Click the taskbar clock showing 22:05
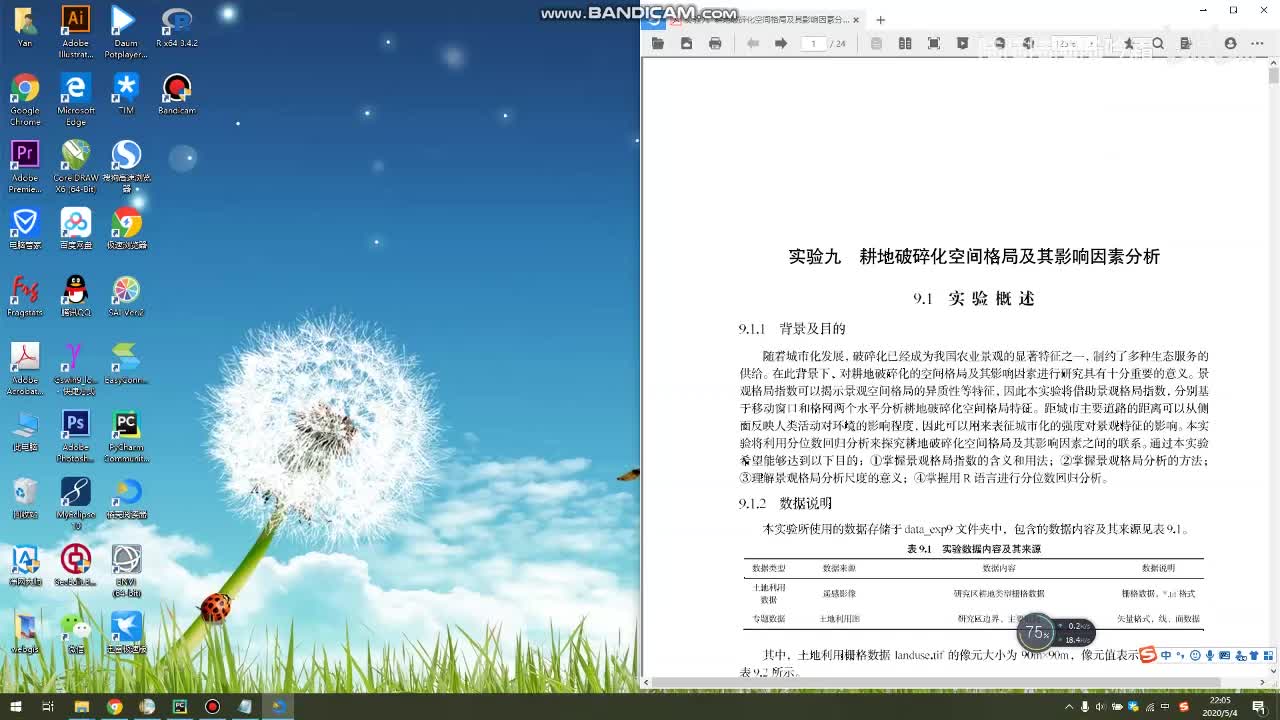 click(x=1220, y=706)
